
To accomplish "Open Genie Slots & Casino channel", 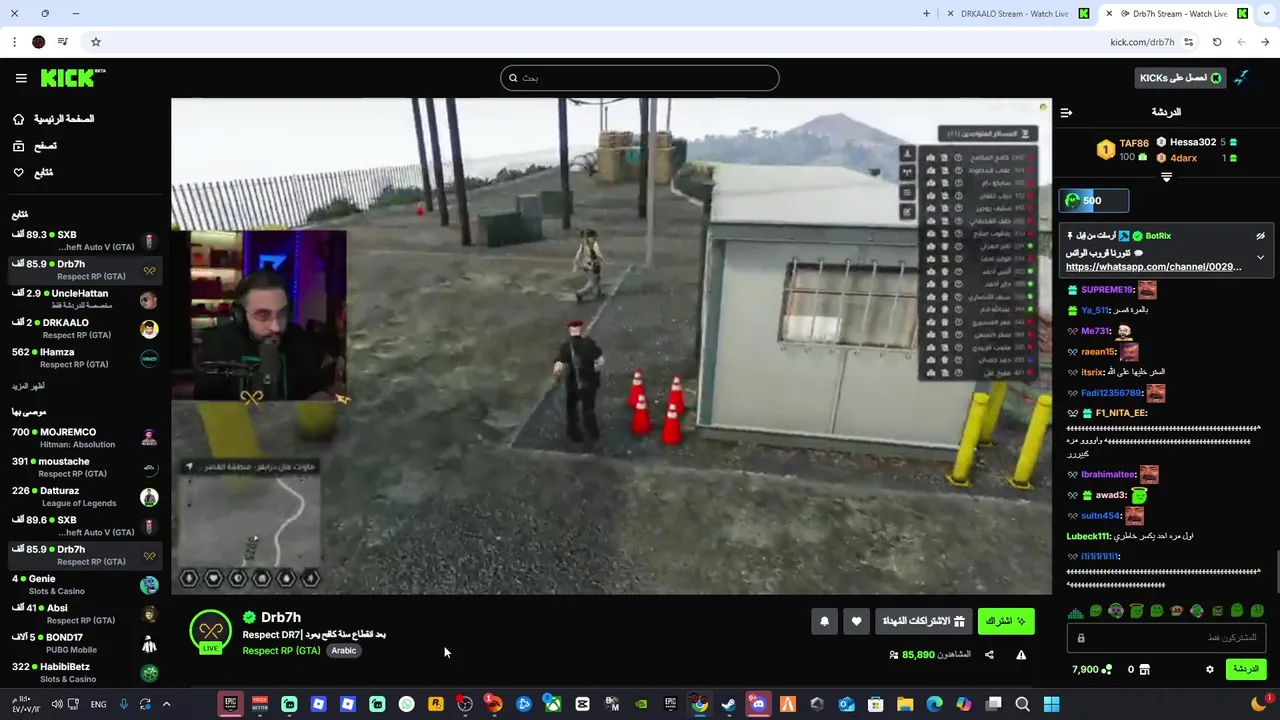I will point(85,585).
